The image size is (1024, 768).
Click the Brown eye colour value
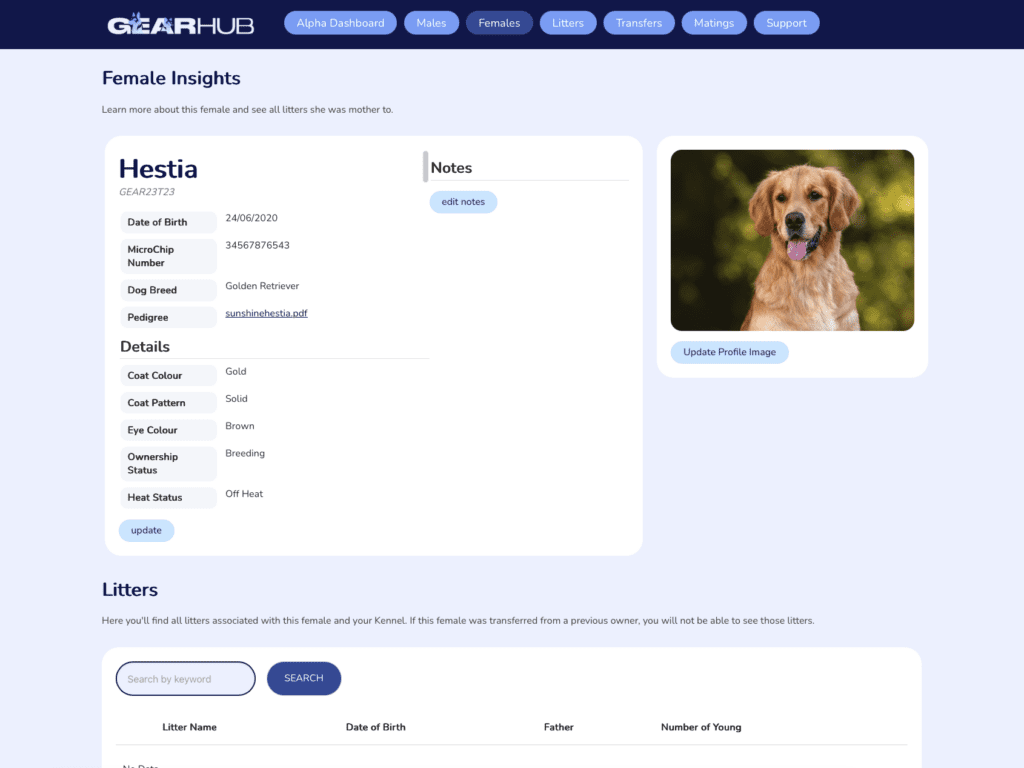click(x=240, y=426)
